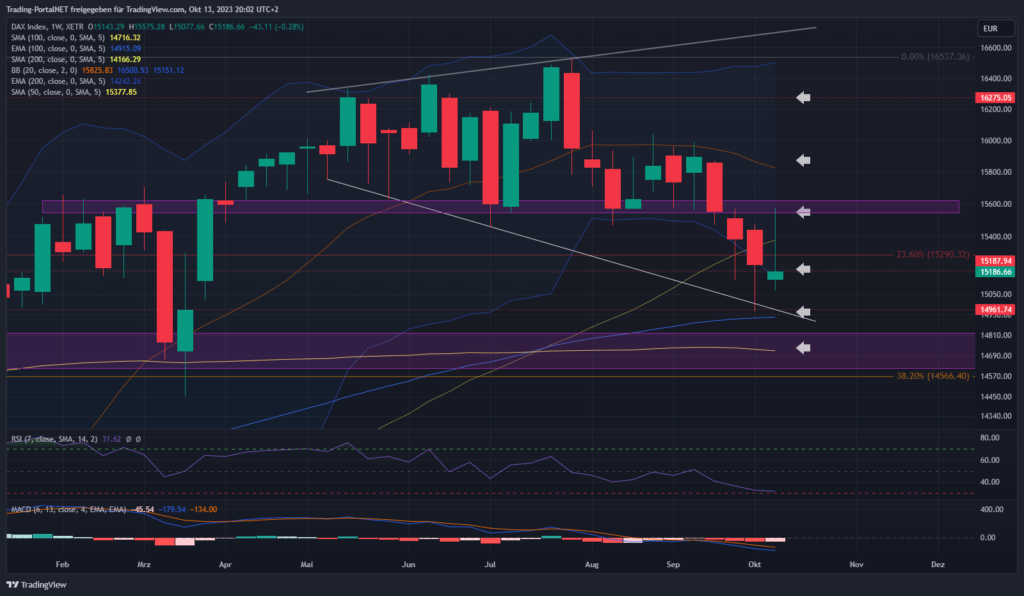Click the green 15186.66 current price label
The image size is (1024, 596).
996,271
